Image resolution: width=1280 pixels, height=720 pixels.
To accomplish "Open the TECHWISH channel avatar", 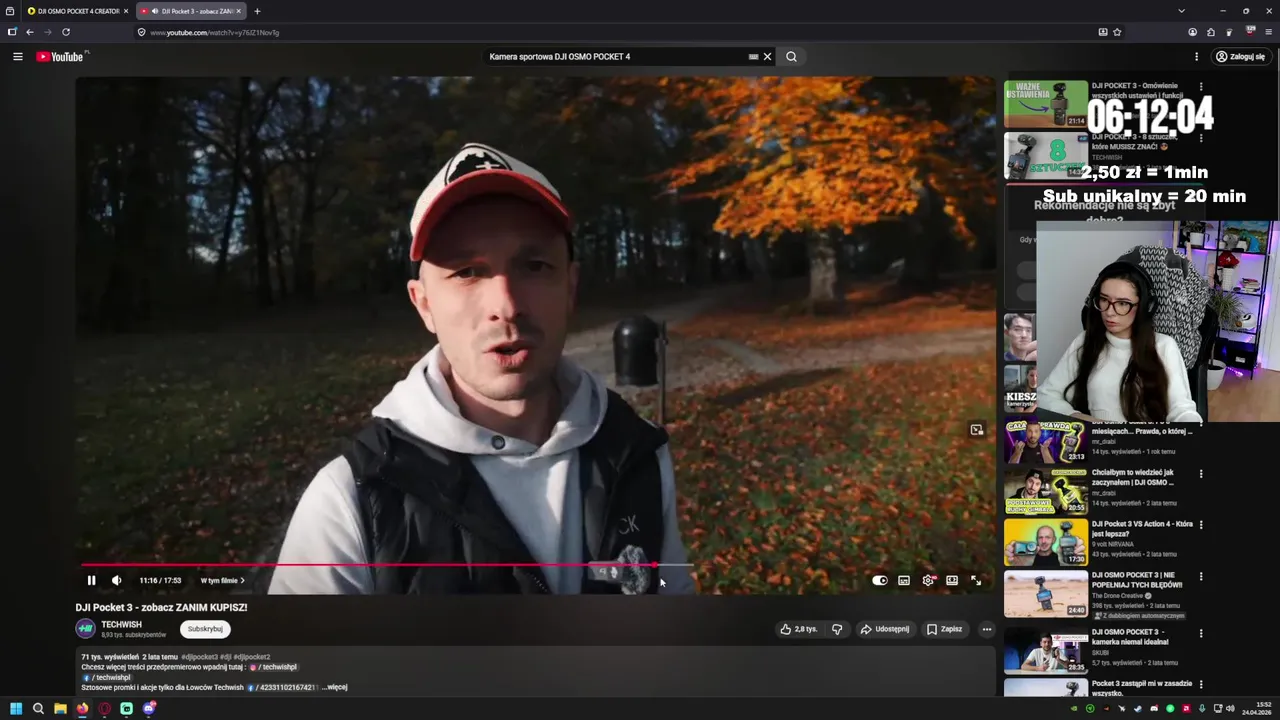I will [85, 629].
